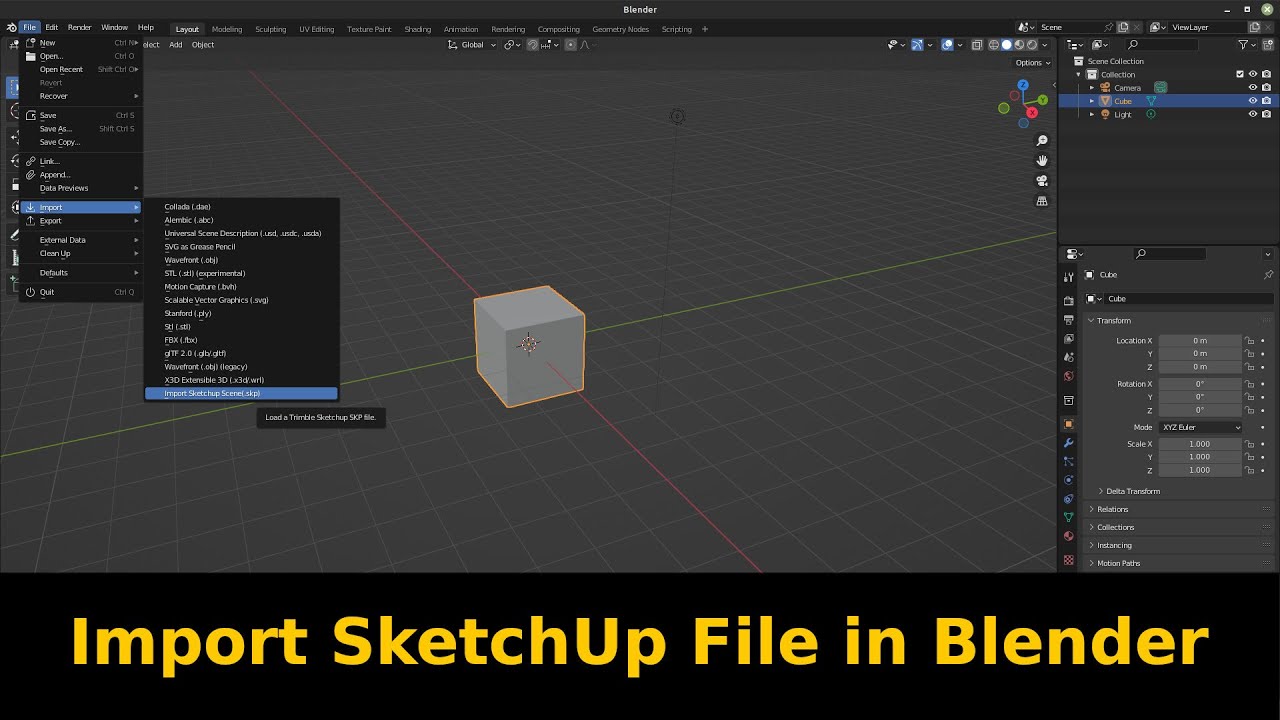
Task: Open the Object Data mesh tab icon
Action: (1068, 517)
